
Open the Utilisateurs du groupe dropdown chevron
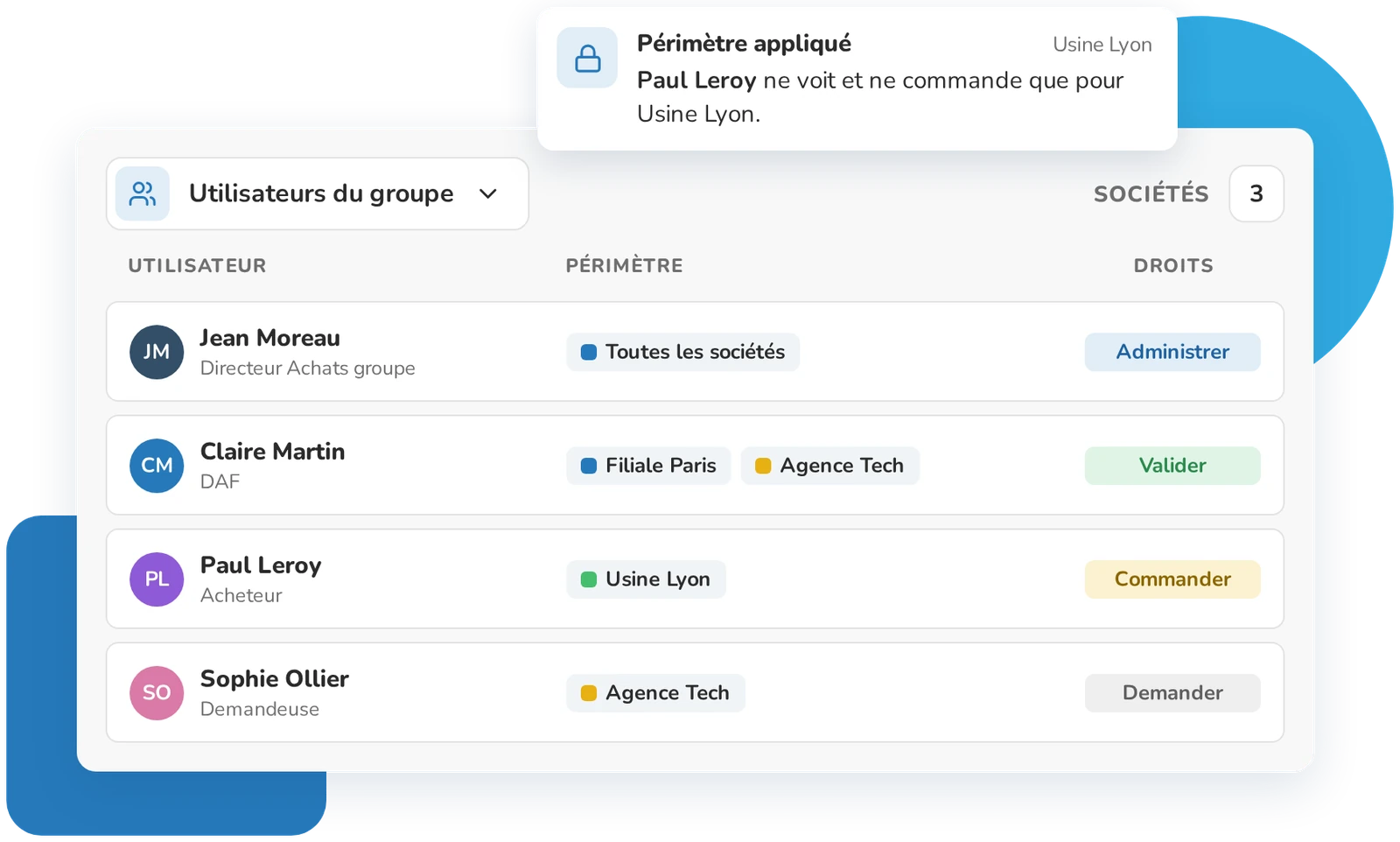pos(488,193)
